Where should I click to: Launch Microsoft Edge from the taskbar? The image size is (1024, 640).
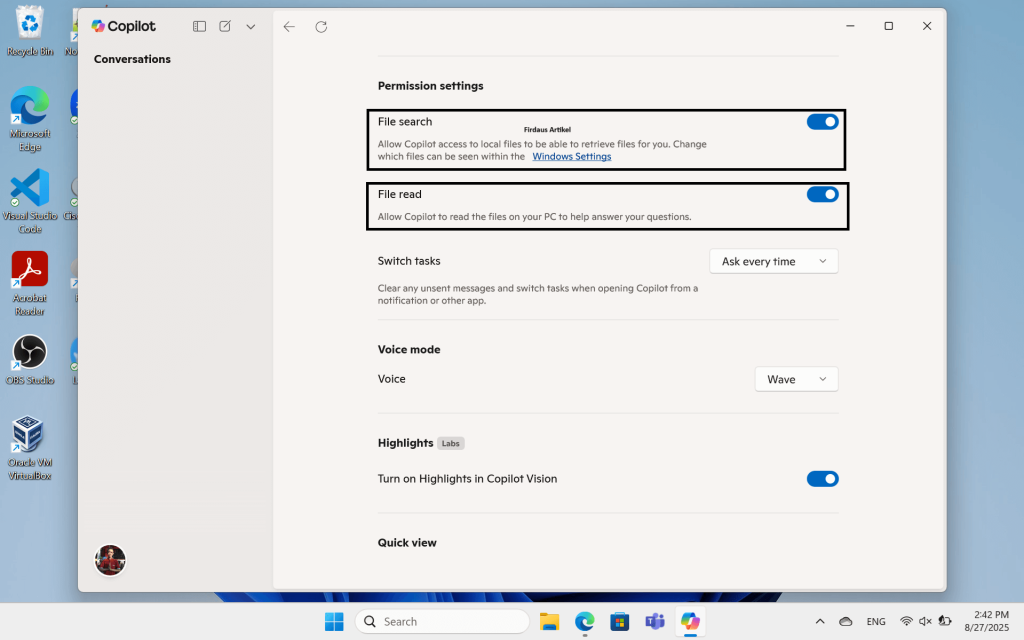point(584,622)
